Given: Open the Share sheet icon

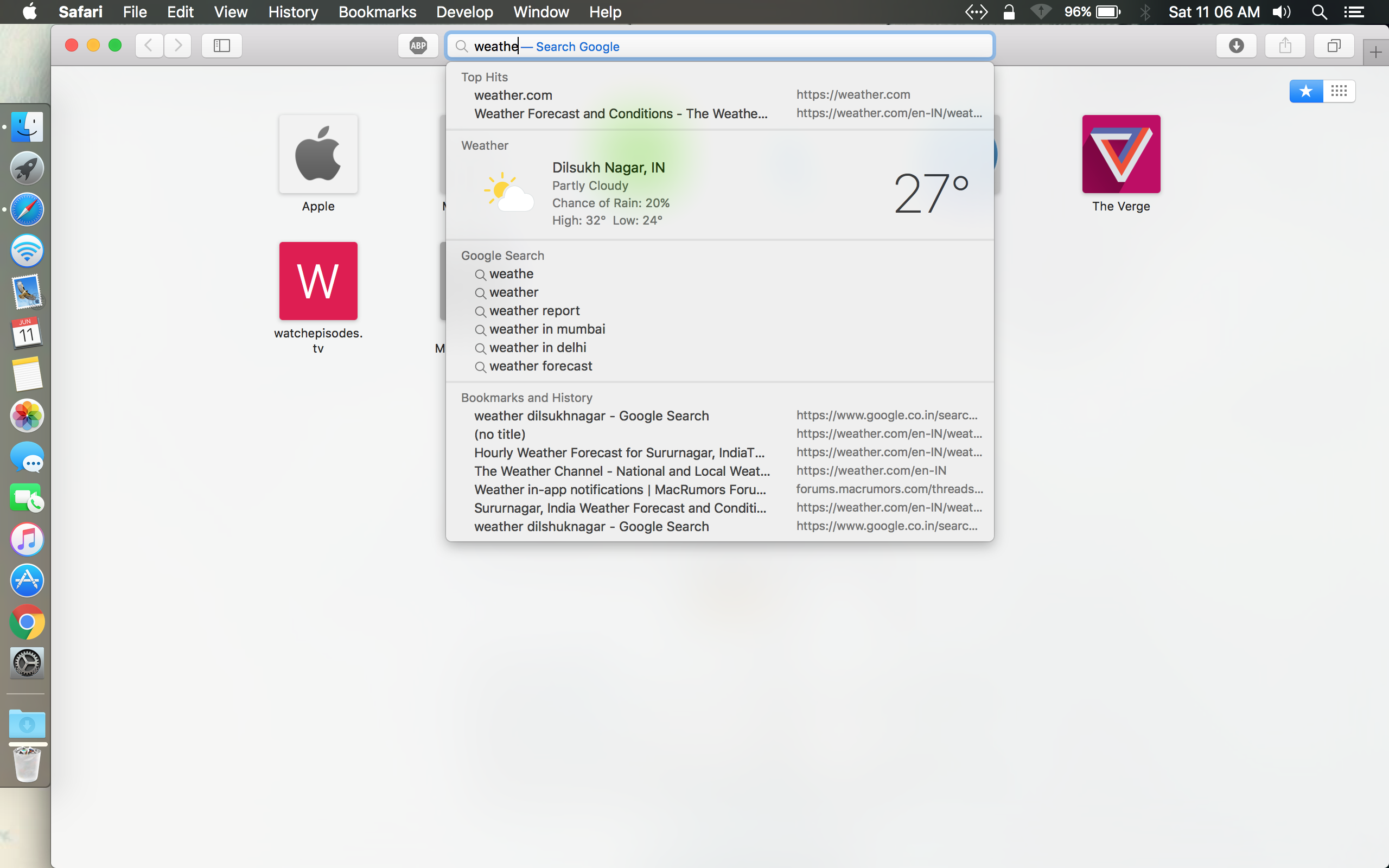Looking at the screenshot, I should click(1285, 46).
